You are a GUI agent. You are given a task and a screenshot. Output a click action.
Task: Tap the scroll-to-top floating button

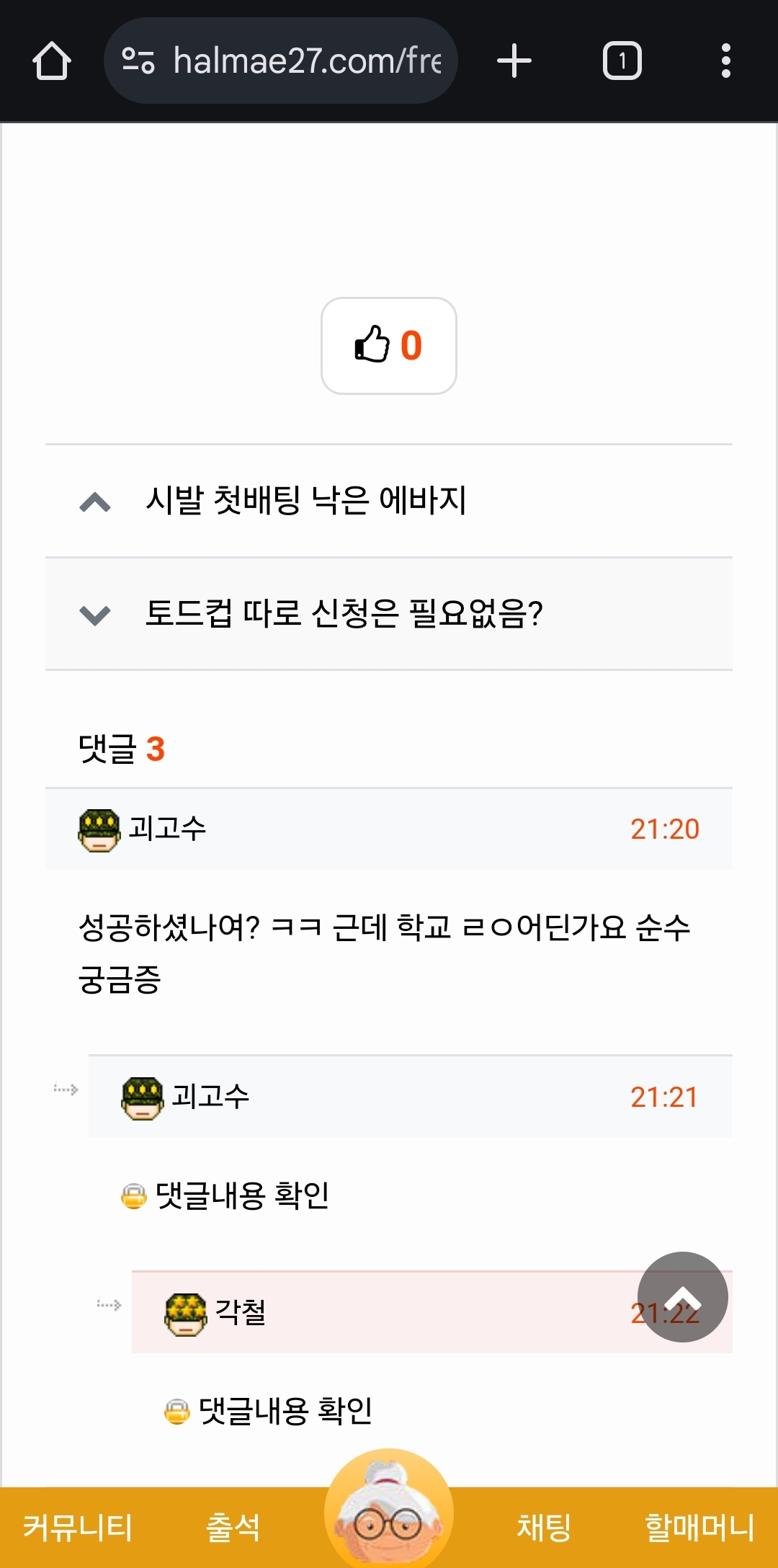[682, 1296]
